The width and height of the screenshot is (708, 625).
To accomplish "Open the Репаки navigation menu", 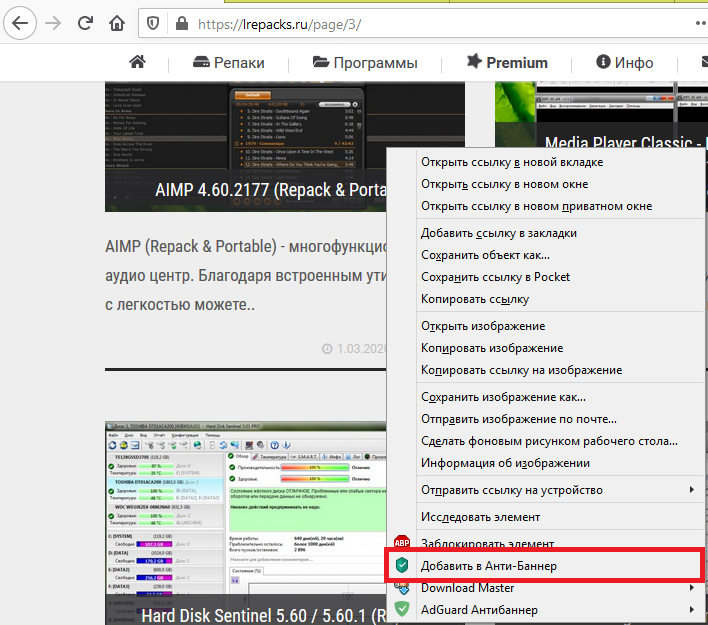I will (x=228, y=63).
